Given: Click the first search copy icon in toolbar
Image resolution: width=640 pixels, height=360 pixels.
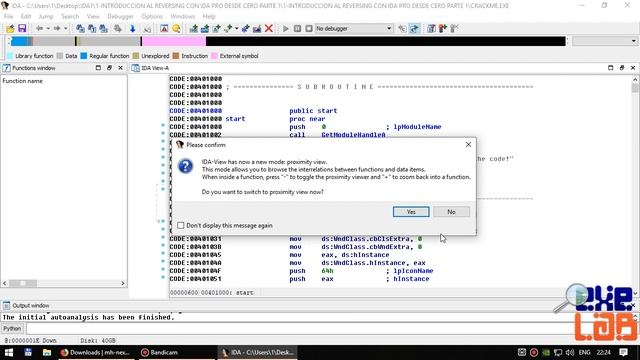Looking at the screenshot, I should [80, 29].
